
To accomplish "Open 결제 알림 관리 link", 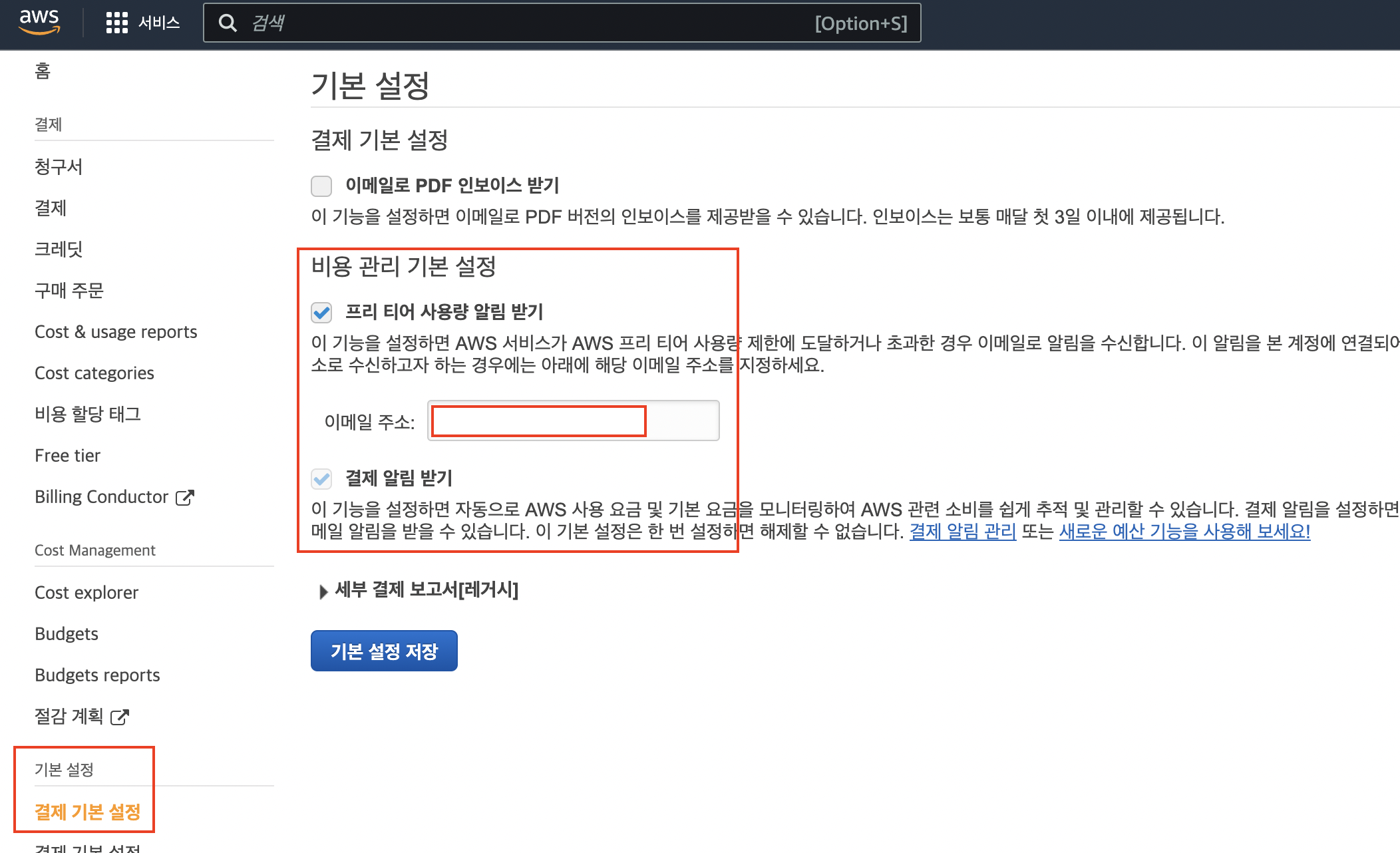I will [x=962, y=532].
